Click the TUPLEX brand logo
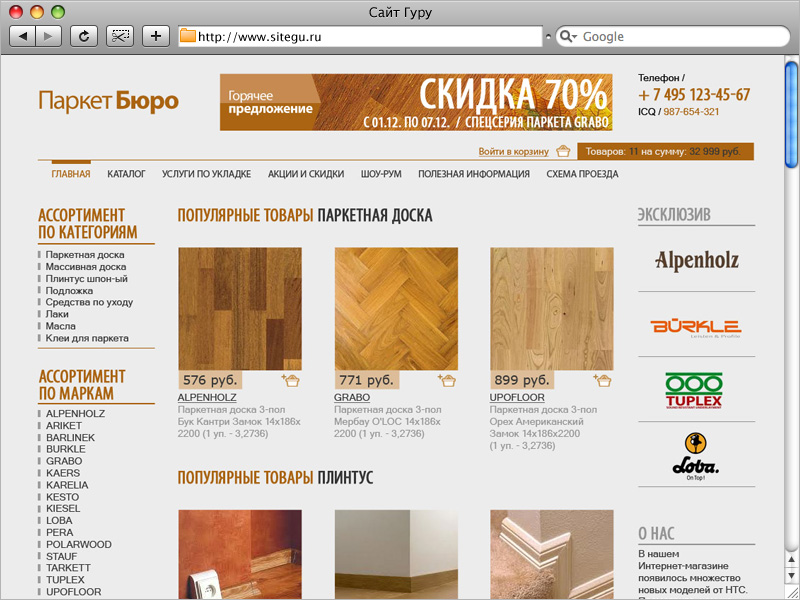This screenshot has height=600, width=800. click(x=694, y=390)
